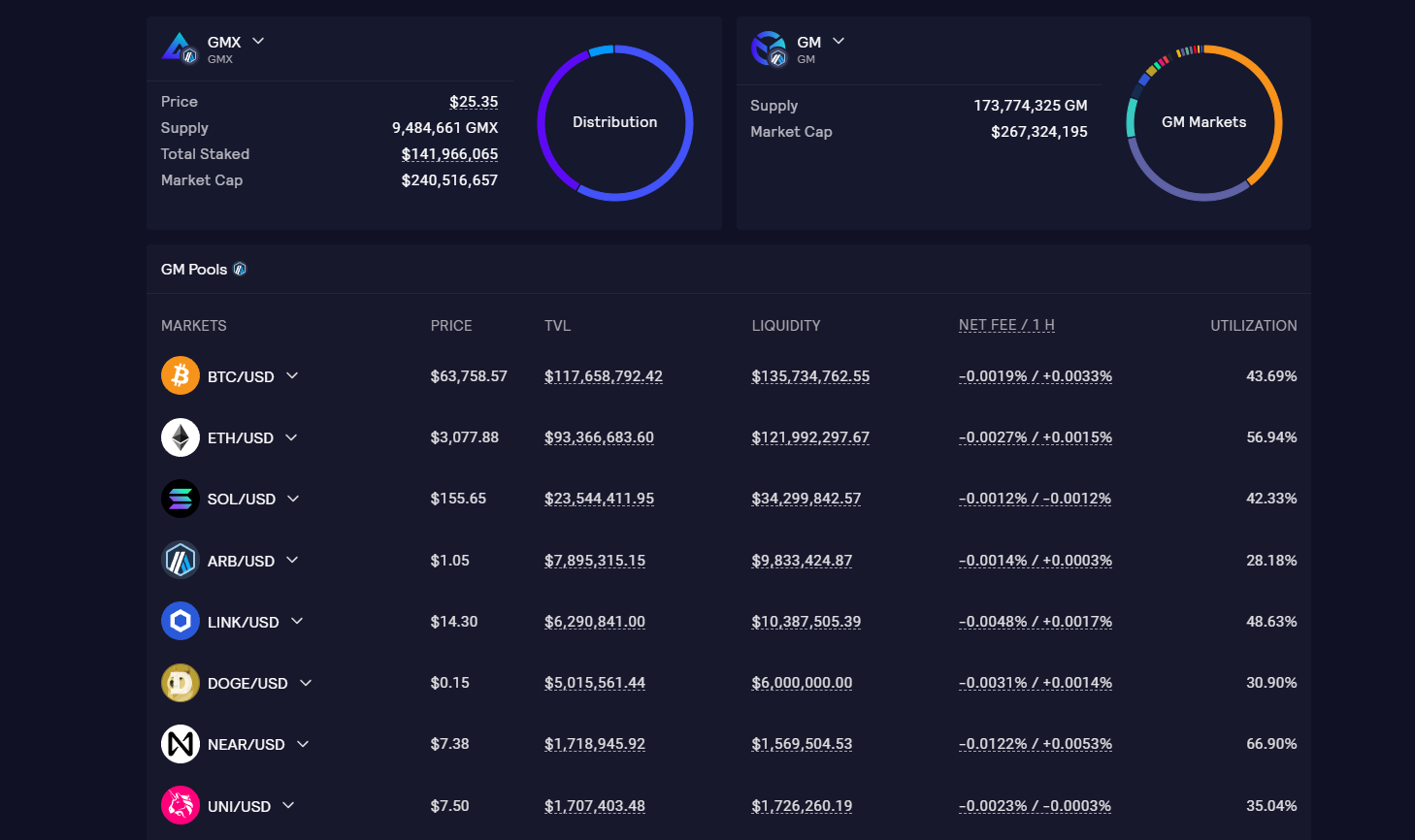Click the GM Pools heading
The height and width of the screenshot is (840, 1415).
point(194,270)
